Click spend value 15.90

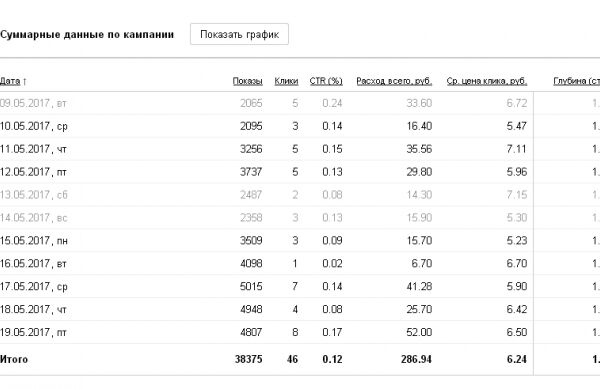point(419,218)
